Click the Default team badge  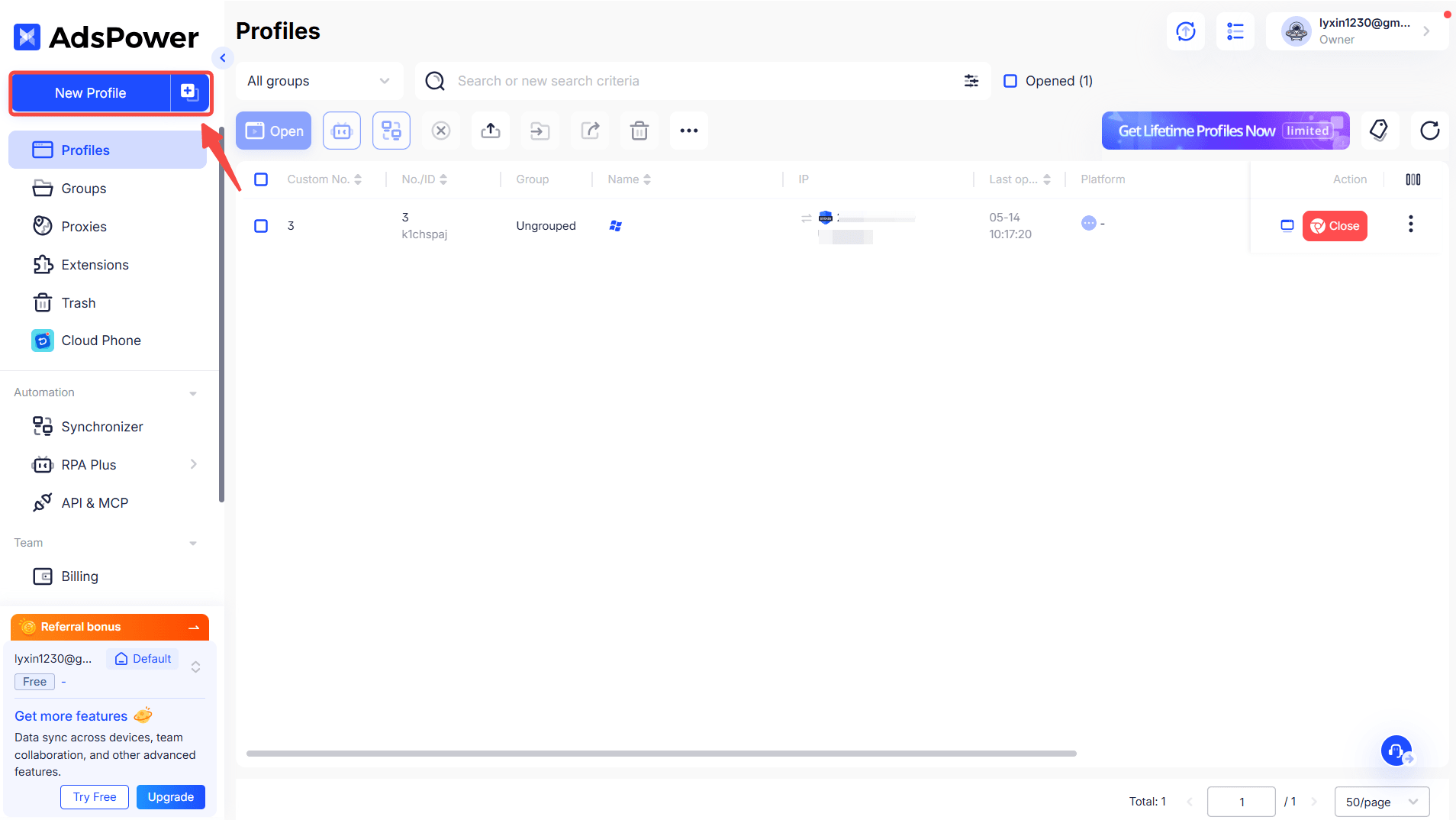click(143, 659)
